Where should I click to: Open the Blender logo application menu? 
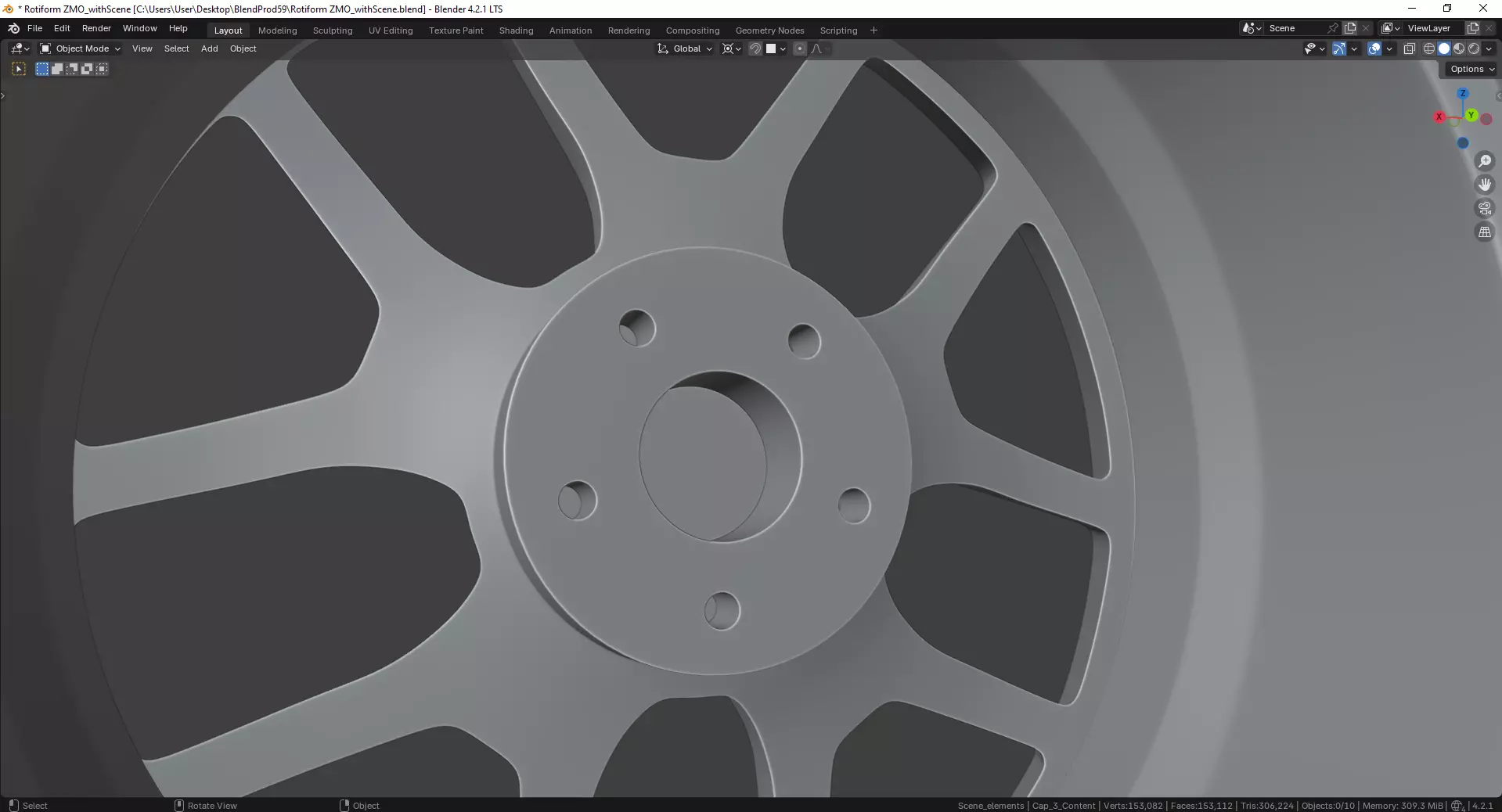click(13, 28)
